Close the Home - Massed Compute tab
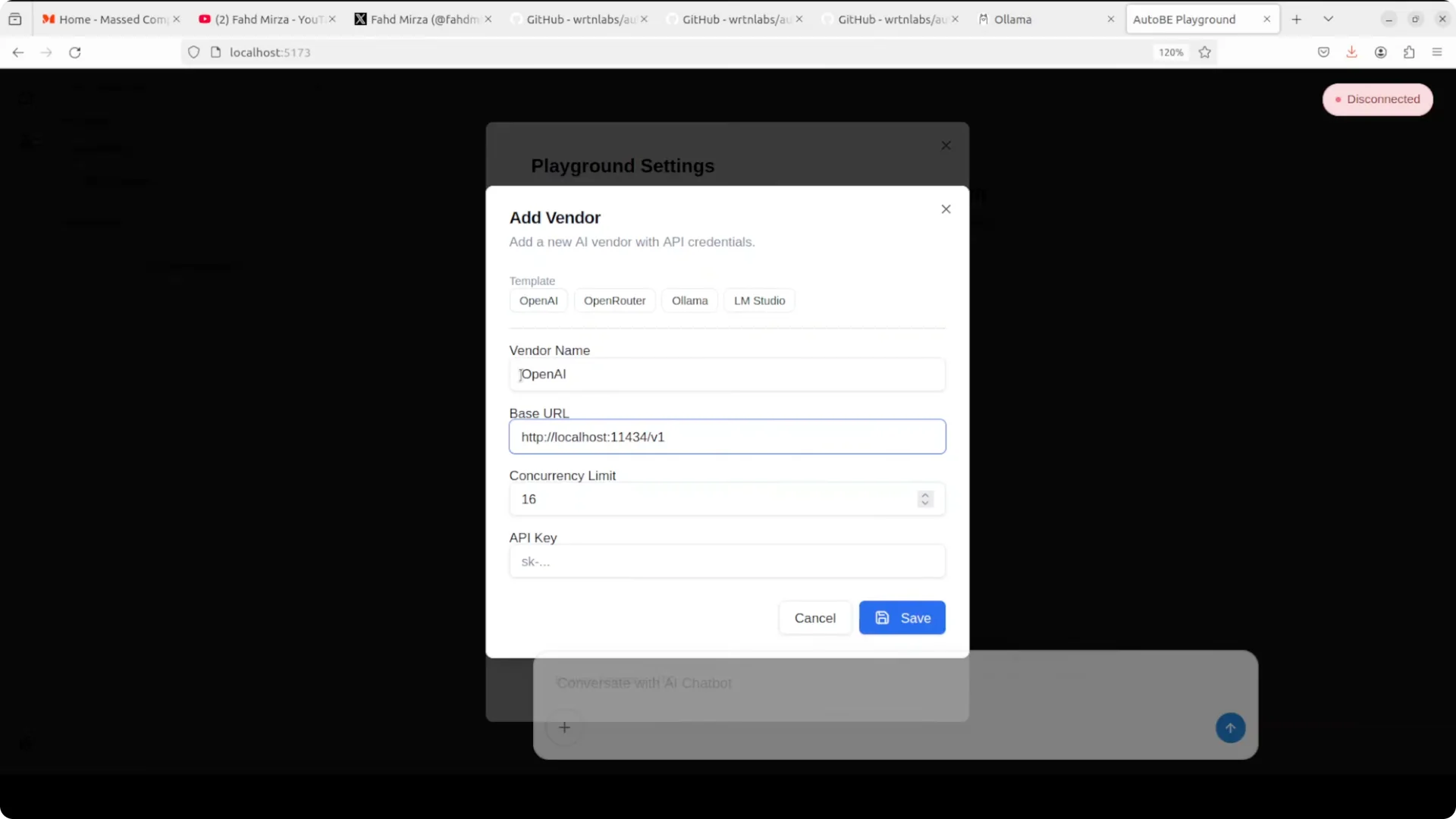 pos(177,20)
